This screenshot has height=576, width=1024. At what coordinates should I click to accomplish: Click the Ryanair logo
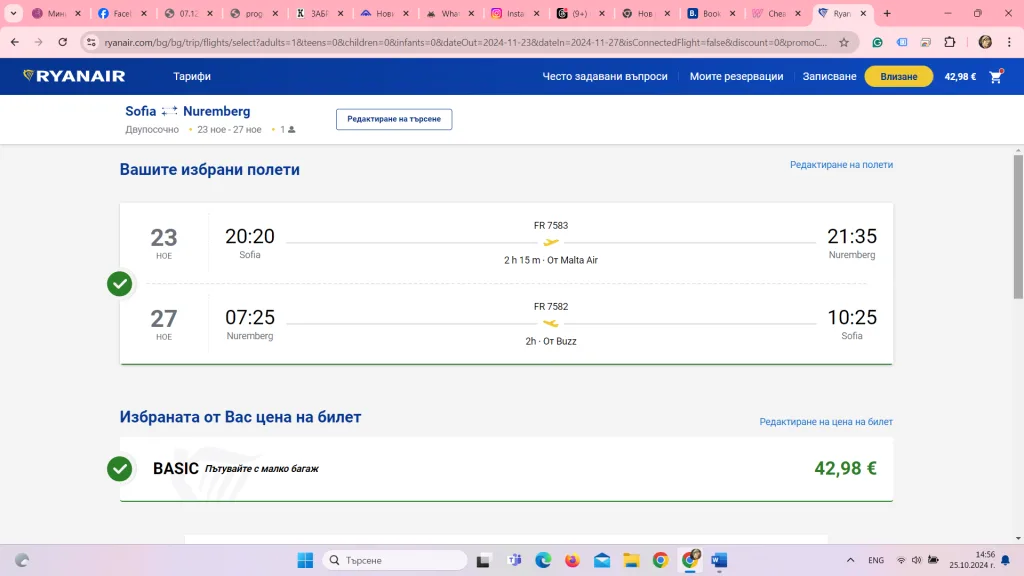[x=74, y=76]
